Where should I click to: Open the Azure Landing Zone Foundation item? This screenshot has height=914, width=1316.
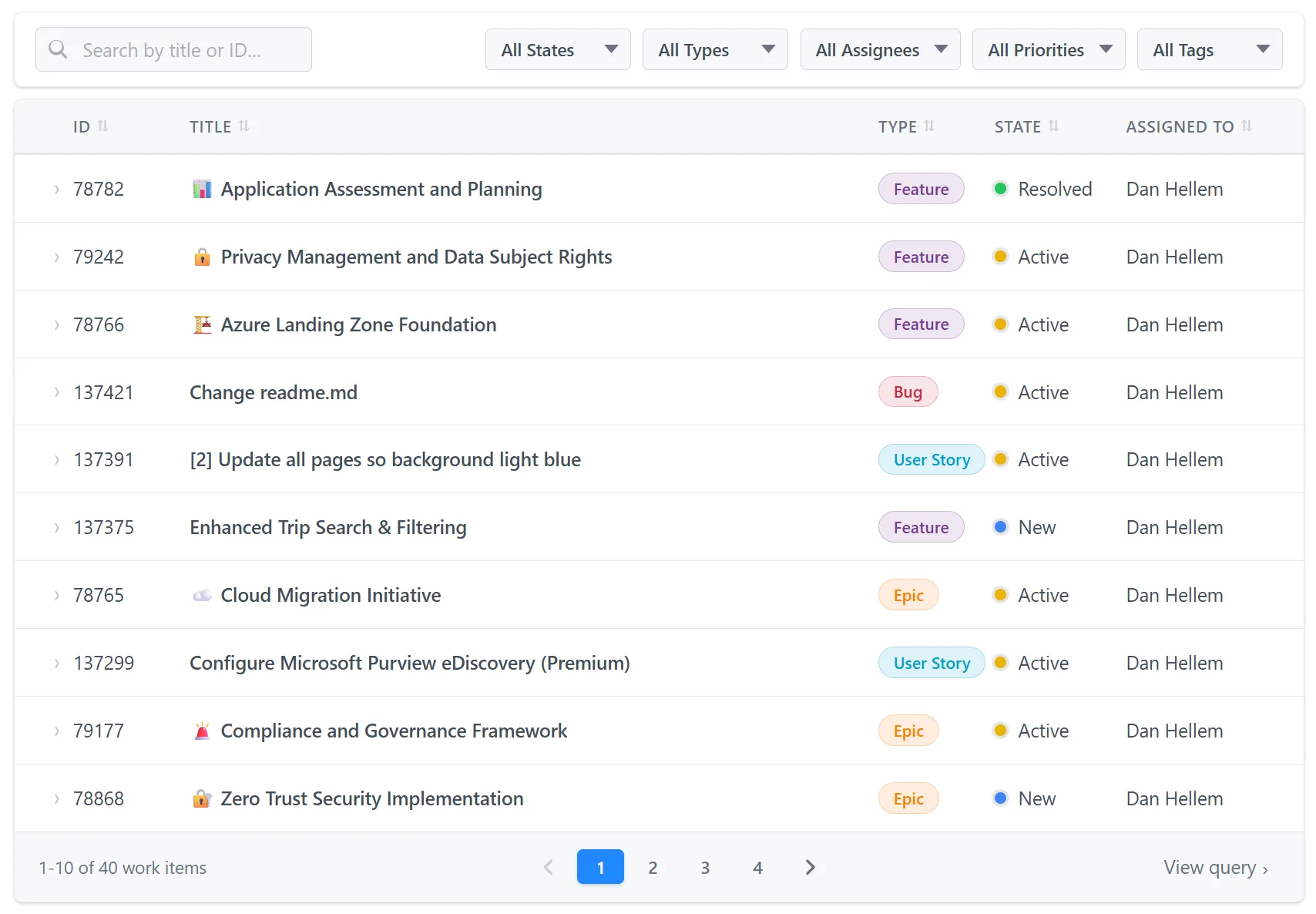[x=358, y=324]
